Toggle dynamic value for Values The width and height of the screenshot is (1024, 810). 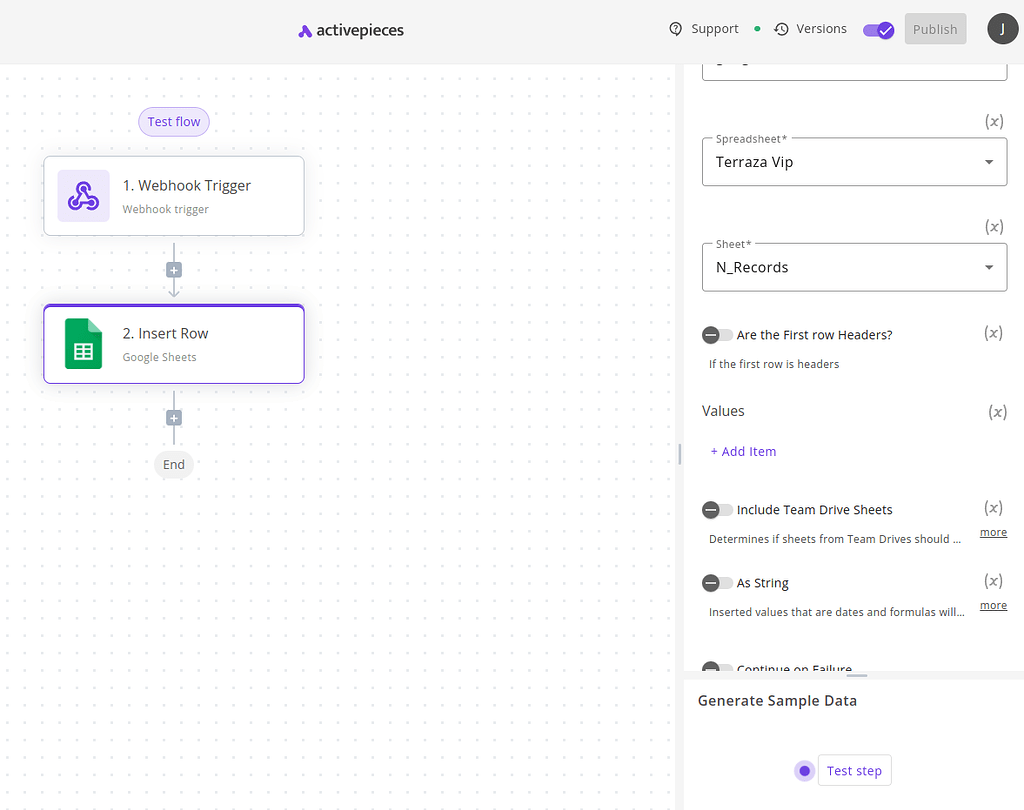click(997, 412)
